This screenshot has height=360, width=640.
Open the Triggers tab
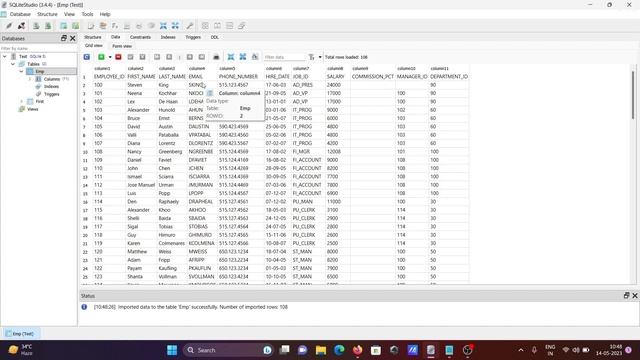click(193, 37)
